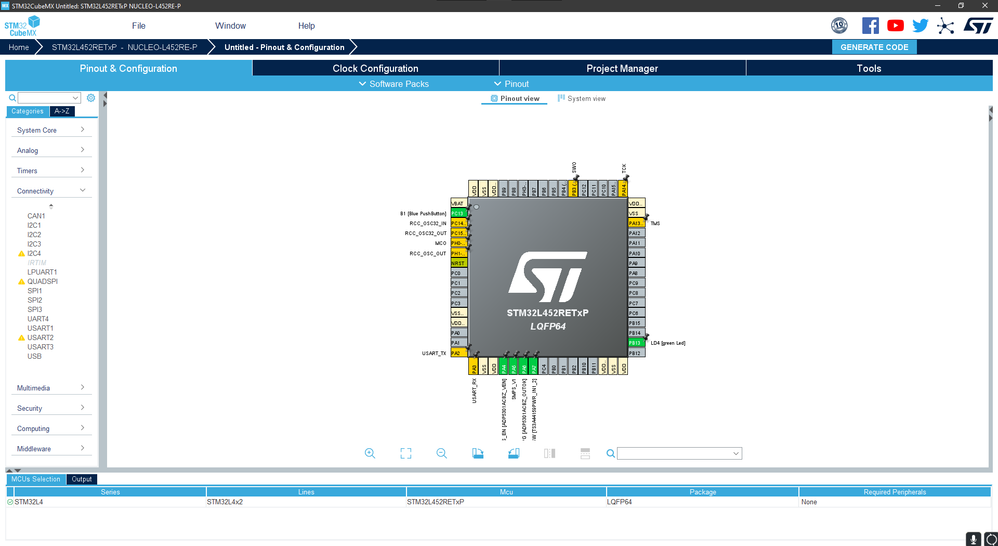Open the ST Facebook page icon
This screenshot has height=546, width=998.
pyautogui.click(x=870, y=25)
